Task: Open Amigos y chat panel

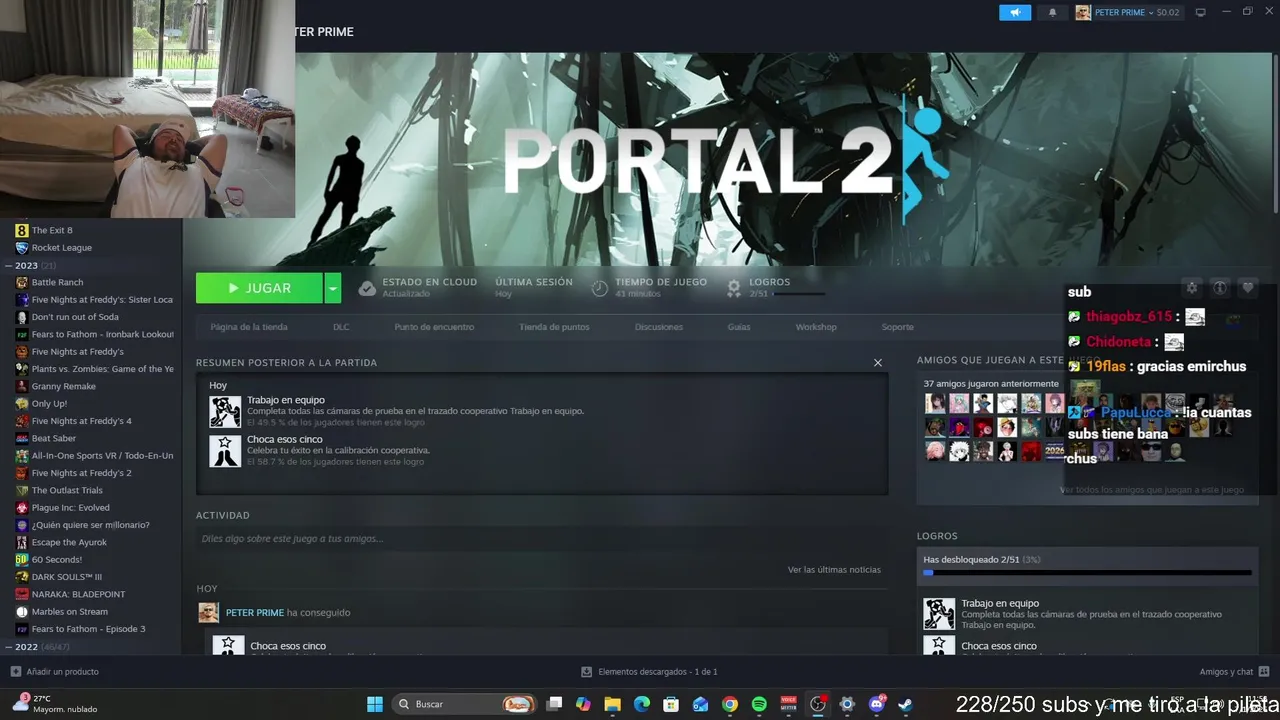Action: tap(1235, 672)
